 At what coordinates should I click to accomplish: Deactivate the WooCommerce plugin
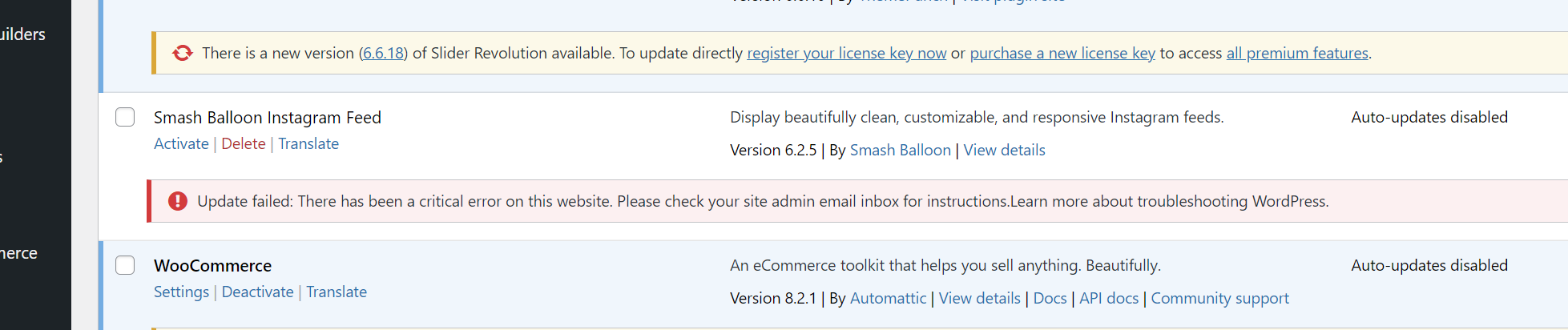257,292
